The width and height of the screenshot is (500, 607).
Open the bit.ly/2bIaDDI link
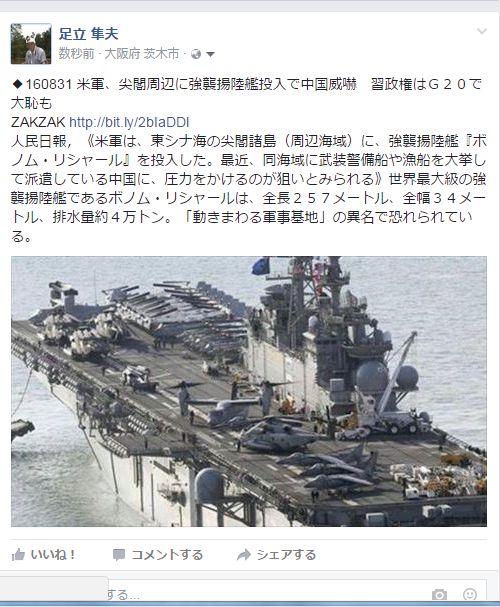[129, 122]
